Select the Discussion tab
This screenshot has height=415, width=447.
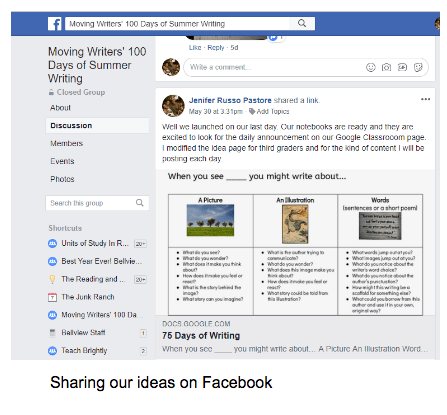pos(97,126)
